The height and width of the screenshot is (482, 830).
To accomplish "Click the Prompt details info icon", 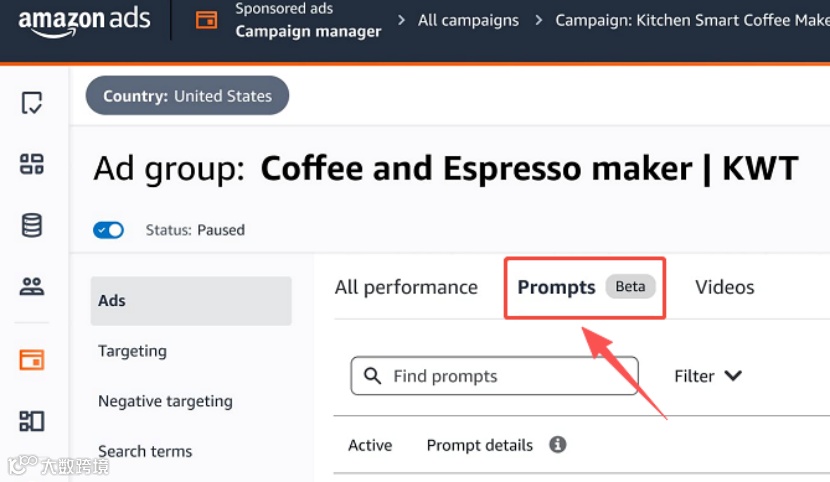I will [x=558, y=444].
